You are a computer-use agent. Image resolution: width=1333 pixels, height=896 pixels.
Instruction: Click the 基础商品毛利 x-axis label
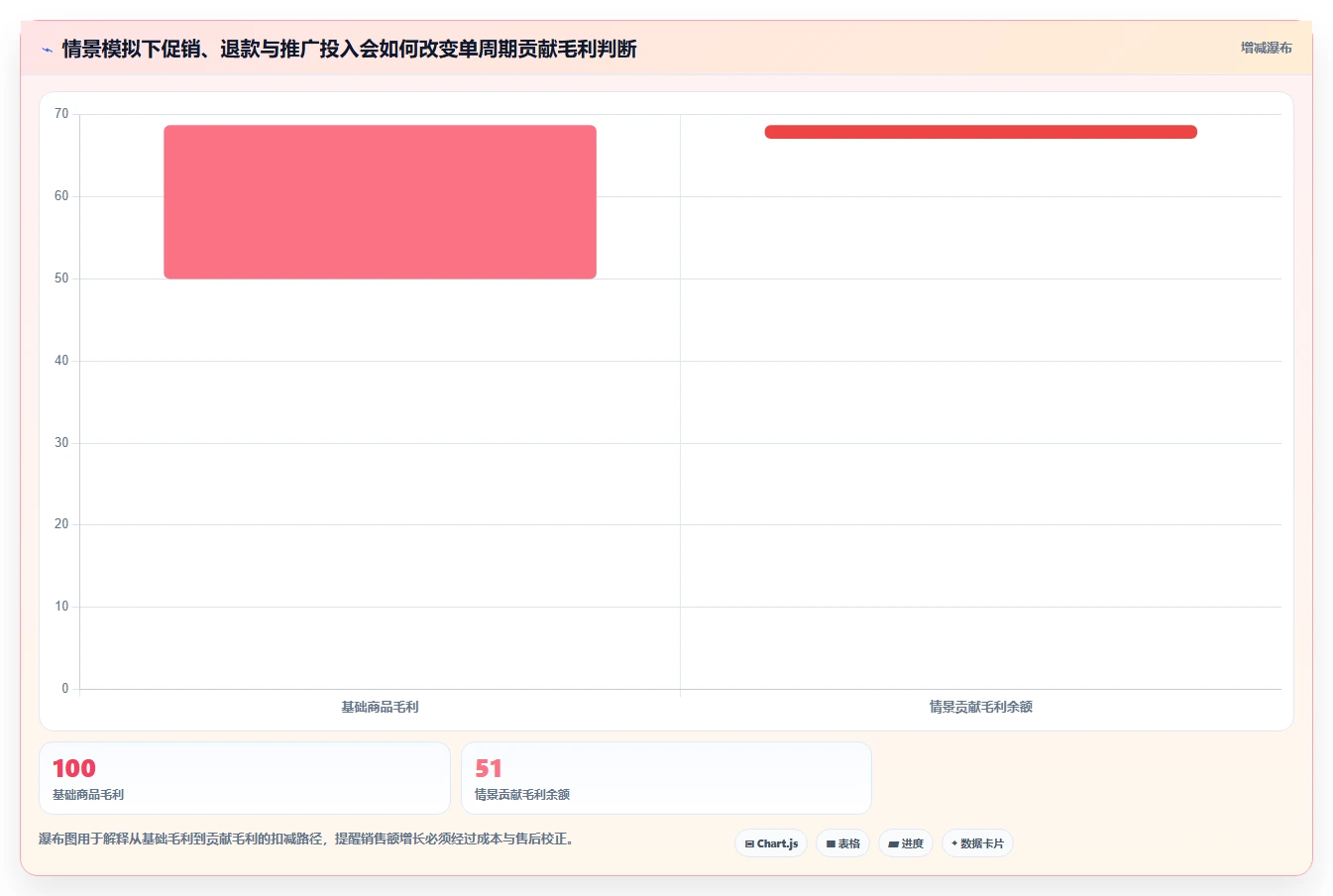point(380,707)
